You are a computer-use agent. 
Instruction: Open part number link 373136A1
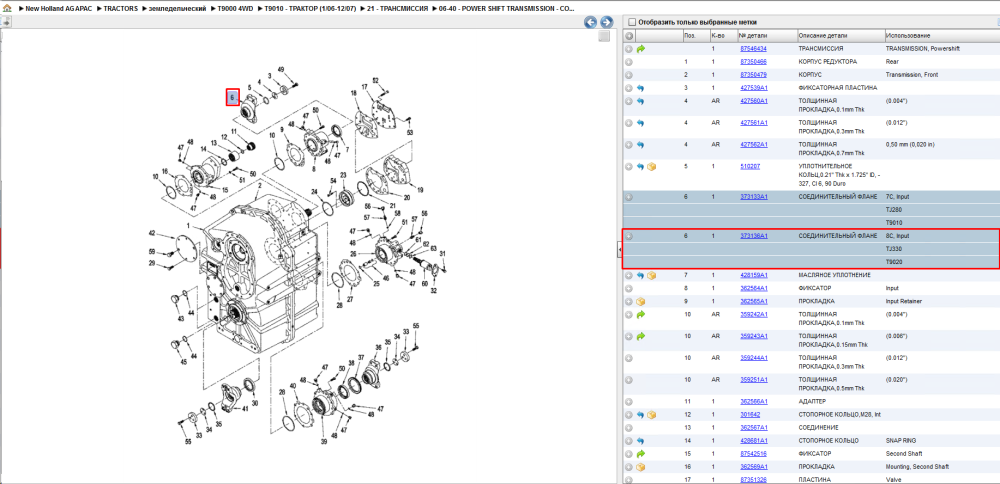point(754,236)
